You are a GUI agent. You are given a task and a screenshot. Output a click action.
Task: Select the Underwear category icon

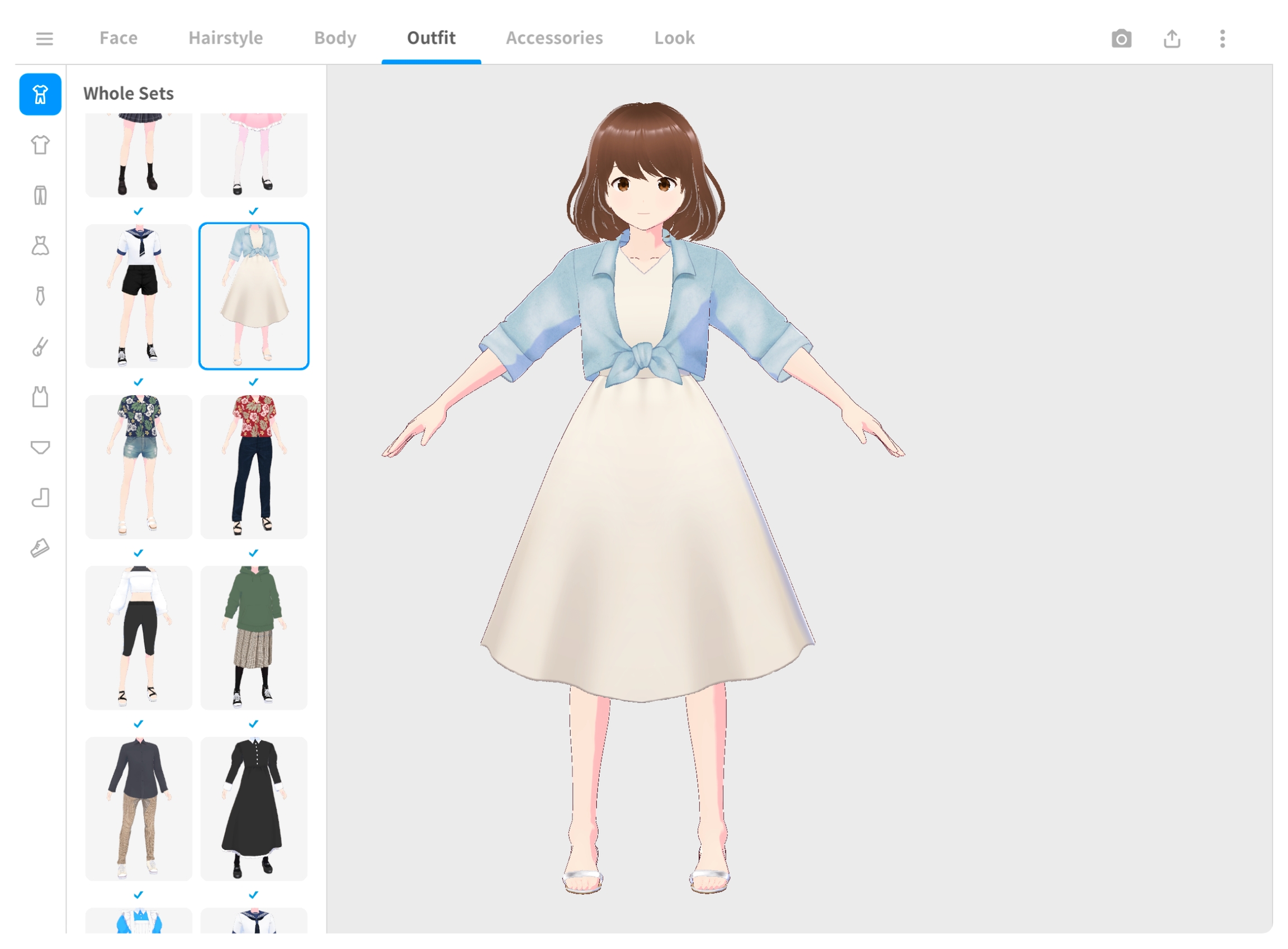coord(40,448)
